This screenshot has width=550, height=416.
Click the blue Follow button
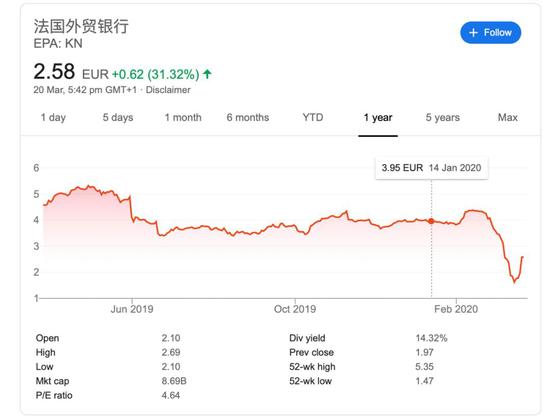tap(490, 33)
